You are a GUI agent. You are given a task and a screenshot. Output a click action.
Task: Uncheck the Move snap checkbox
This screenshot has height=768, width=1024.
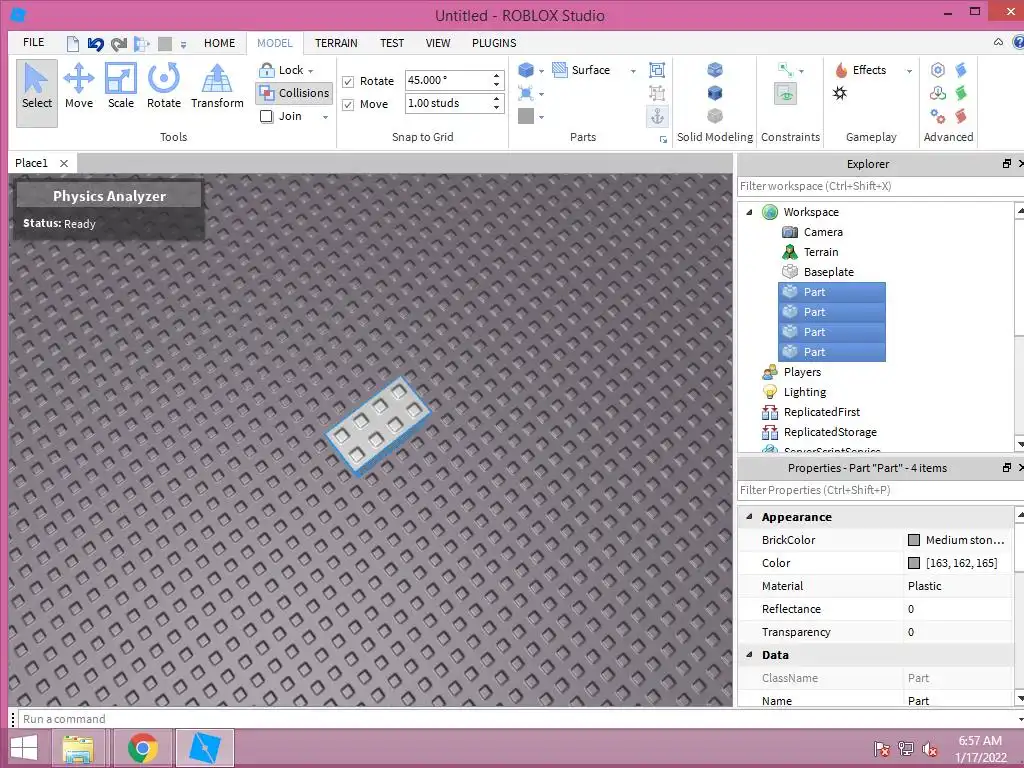[348, 104]
